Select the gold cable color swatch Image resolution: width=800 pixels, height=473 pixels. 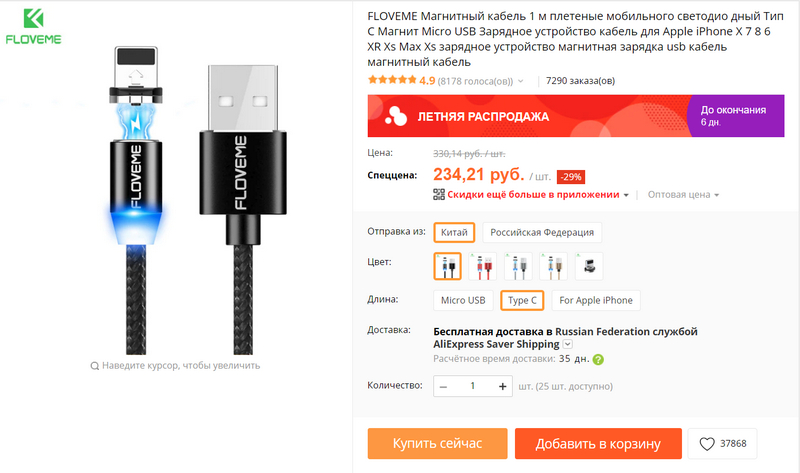554,266
